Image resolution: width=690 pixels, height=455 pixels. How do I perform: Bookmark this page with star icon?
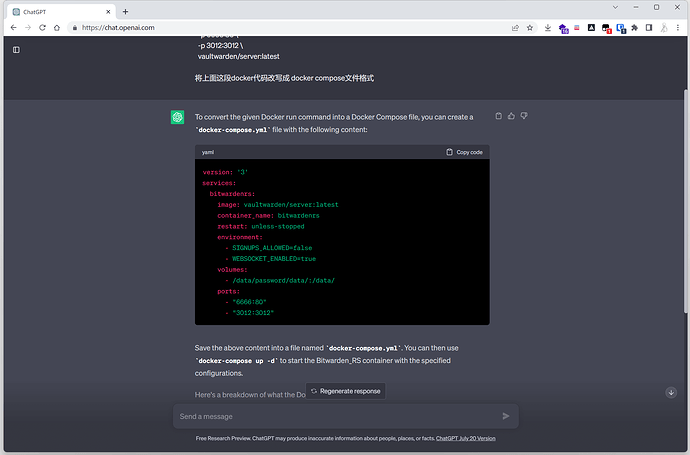[x=530, y=28]
